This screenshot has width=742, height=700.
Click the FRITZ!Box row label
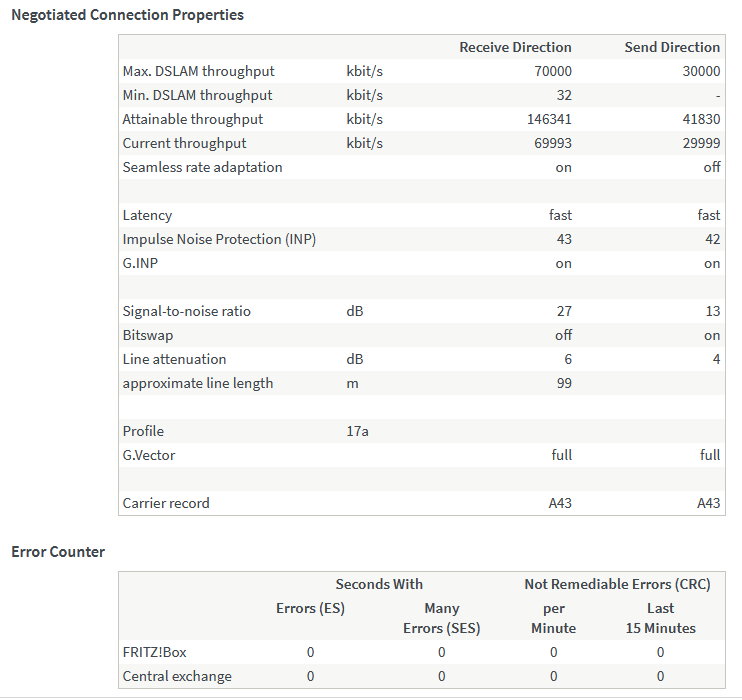coord(154,652)
